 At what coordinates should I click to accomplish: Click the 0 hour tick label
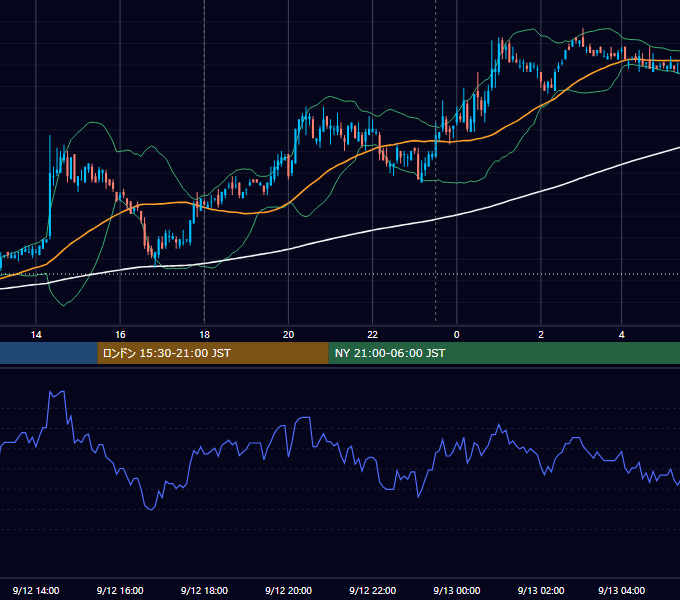pos(456,335)
